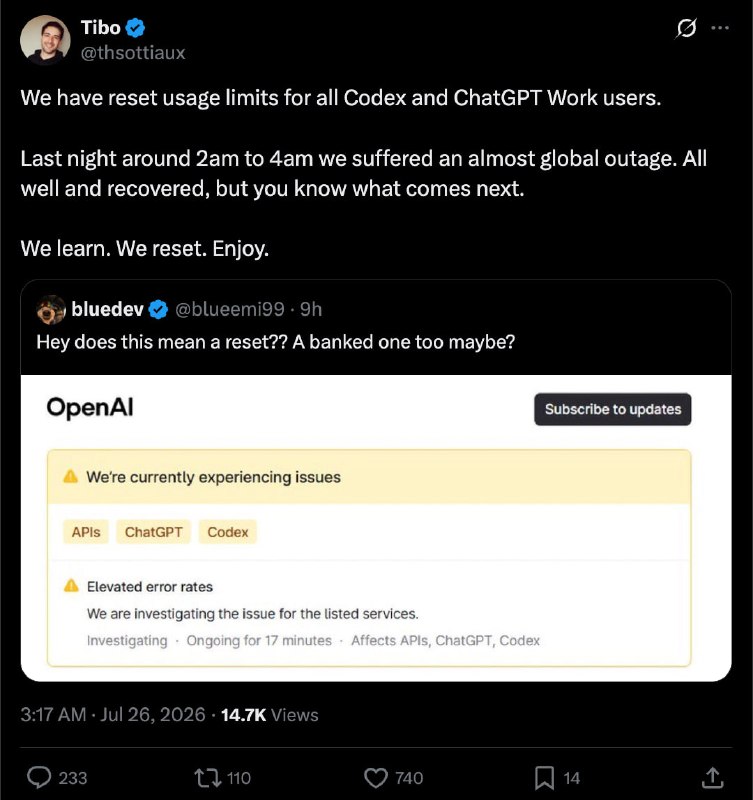Click the 3:17 AM Jul 26 timestamp
This screenshot has width=753, height=800.
tap(113, 714)
